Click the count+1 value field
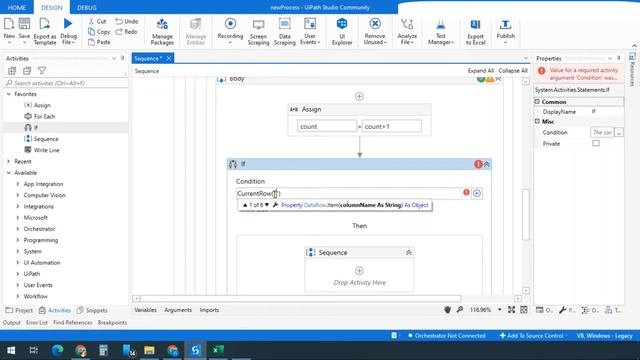 (392, 126)
